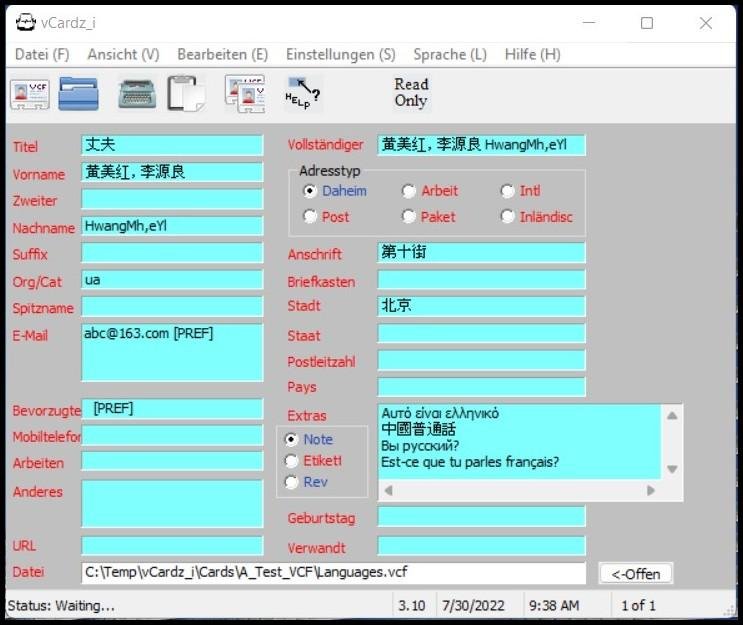Click the Staat input field
The height and width of the screenshot is (625, 743).
pos(481,334)
